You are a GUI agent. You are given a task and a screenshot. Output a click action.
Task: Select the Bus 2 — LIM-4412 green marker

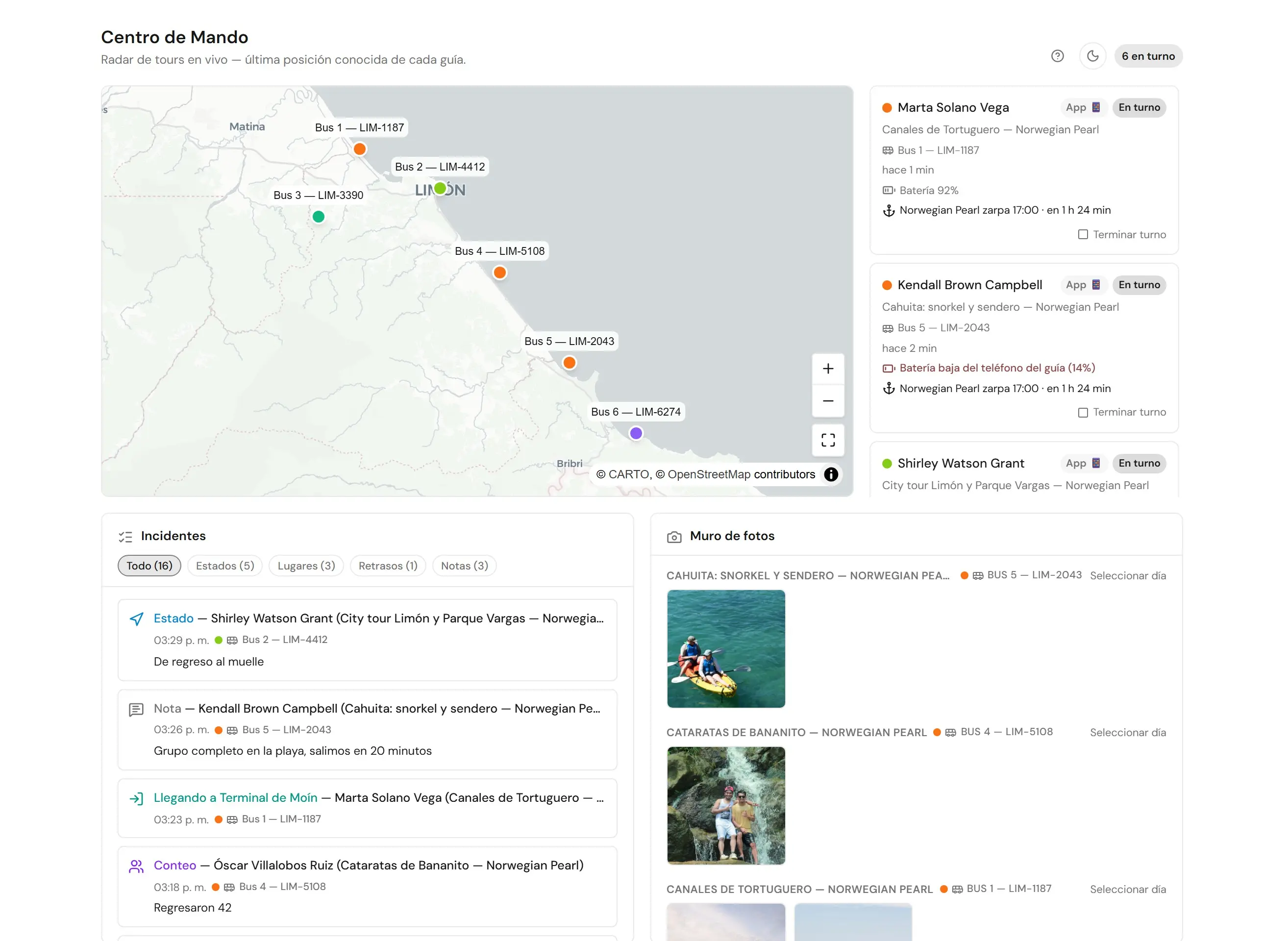click(440, 188)
